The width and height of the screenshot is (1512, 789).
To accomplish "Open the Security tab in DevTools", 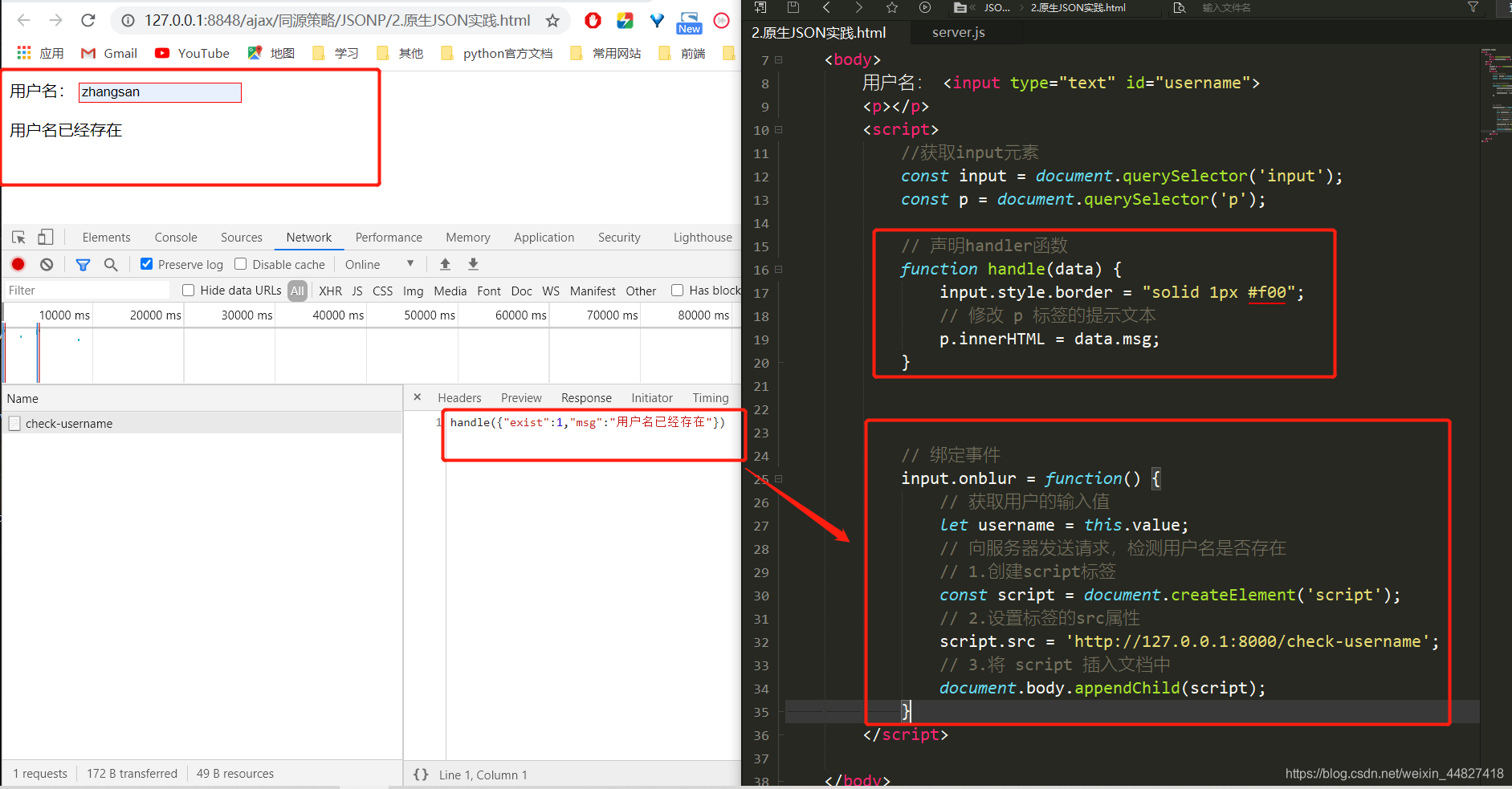I will (x=619, y=238).
